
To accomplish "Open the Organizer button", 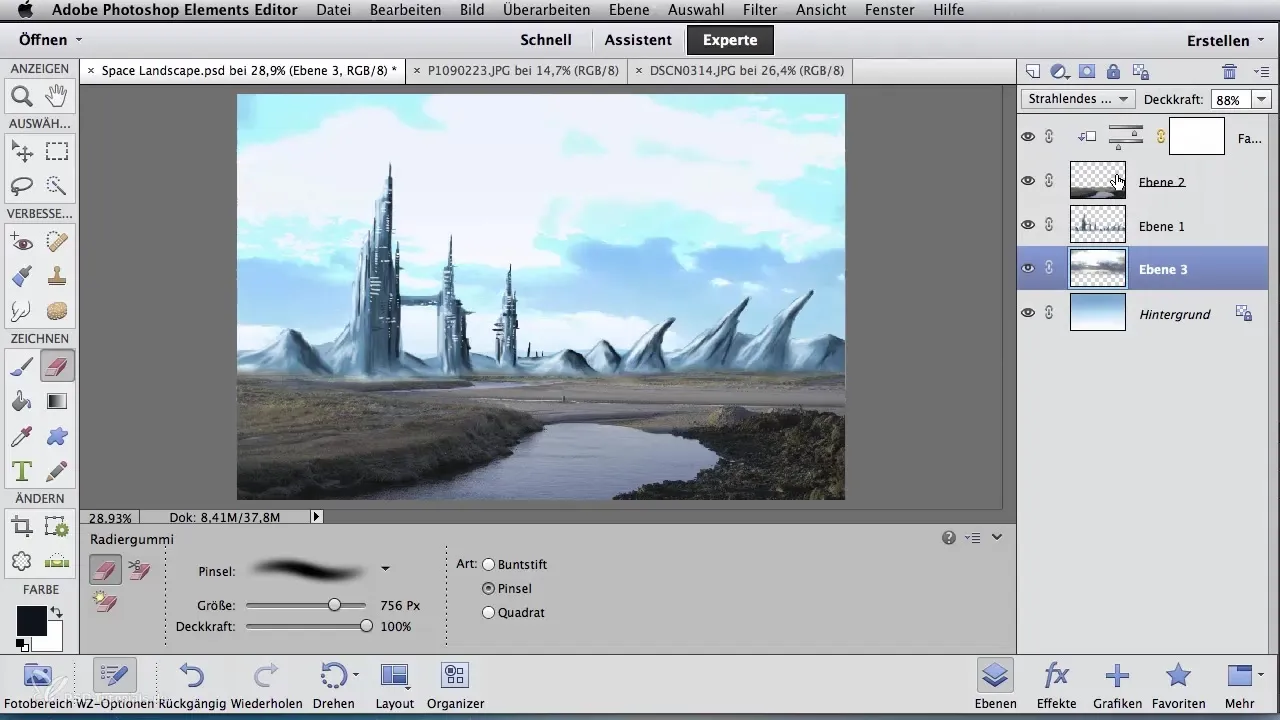I will coord(455,684).
